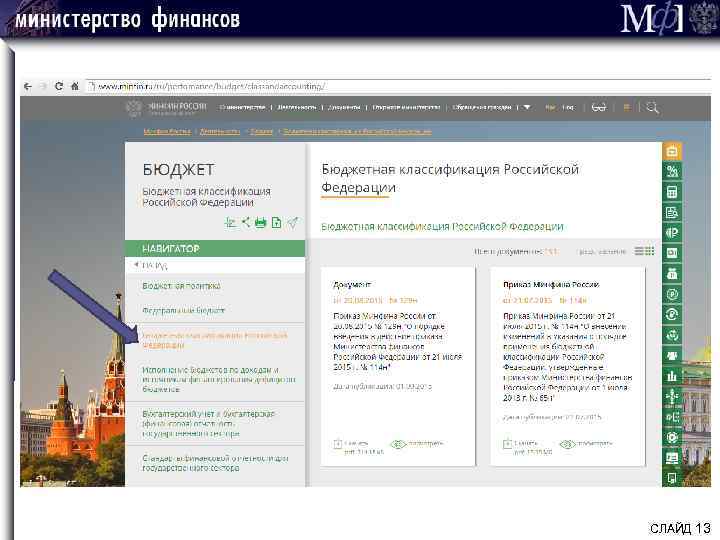Viewport: 720px width, 540px height.
Task: Reload the page with the browser refresh icon
Action: [59, 86]
